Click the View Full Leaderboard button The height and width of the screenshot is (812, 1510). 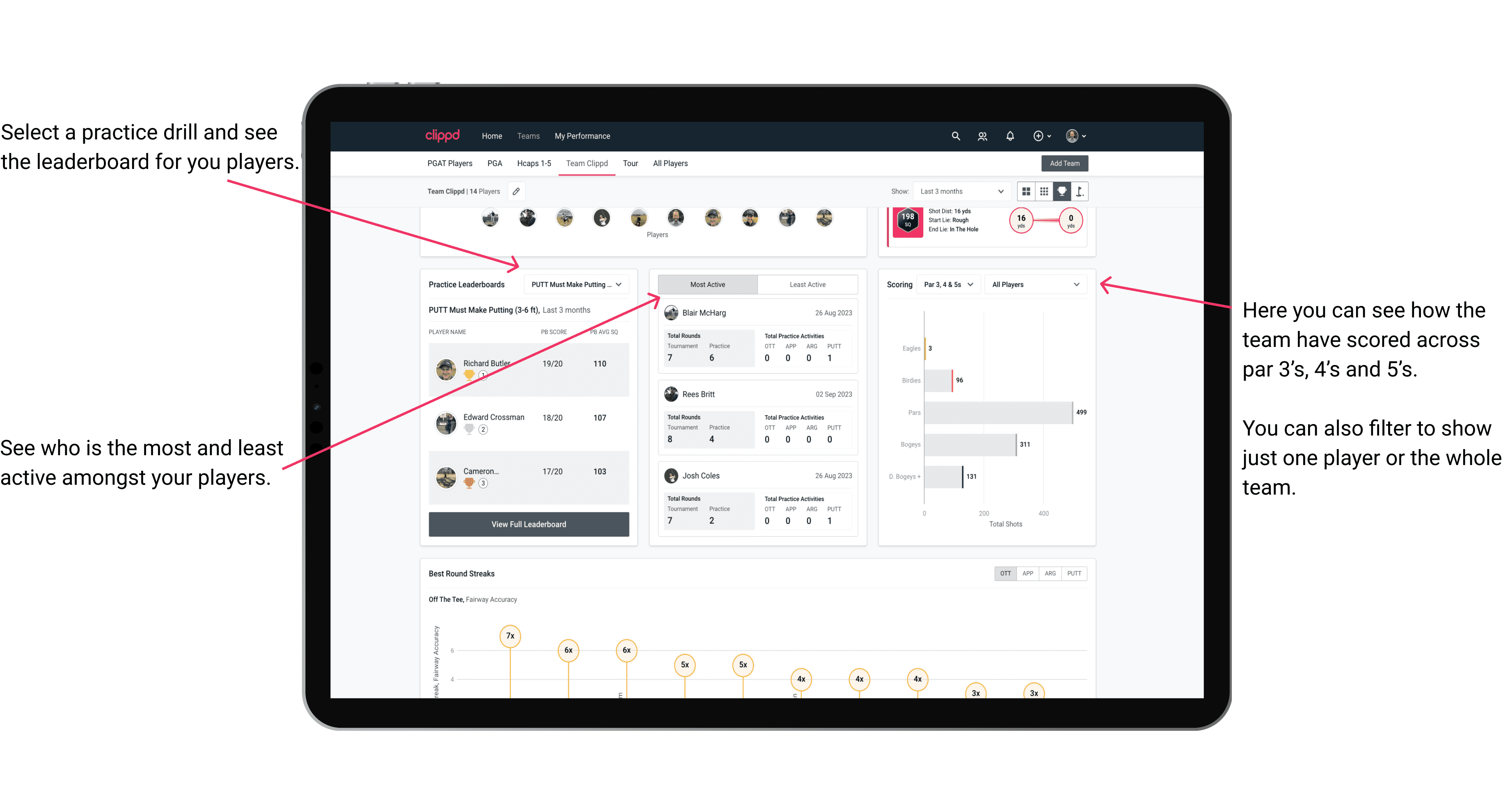point(528,524)
